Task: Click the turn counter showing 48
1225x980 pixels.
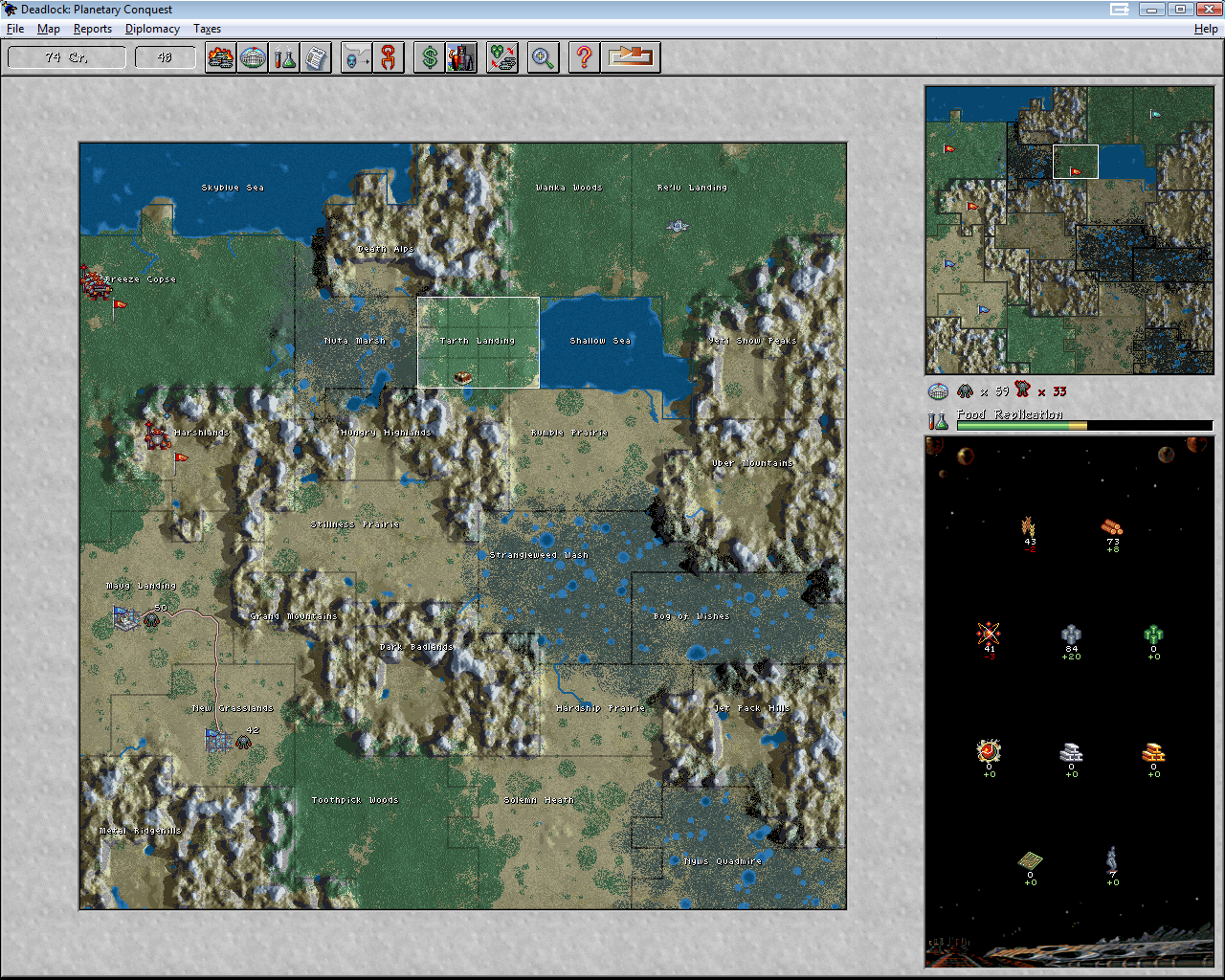Action: pos(165,57)
